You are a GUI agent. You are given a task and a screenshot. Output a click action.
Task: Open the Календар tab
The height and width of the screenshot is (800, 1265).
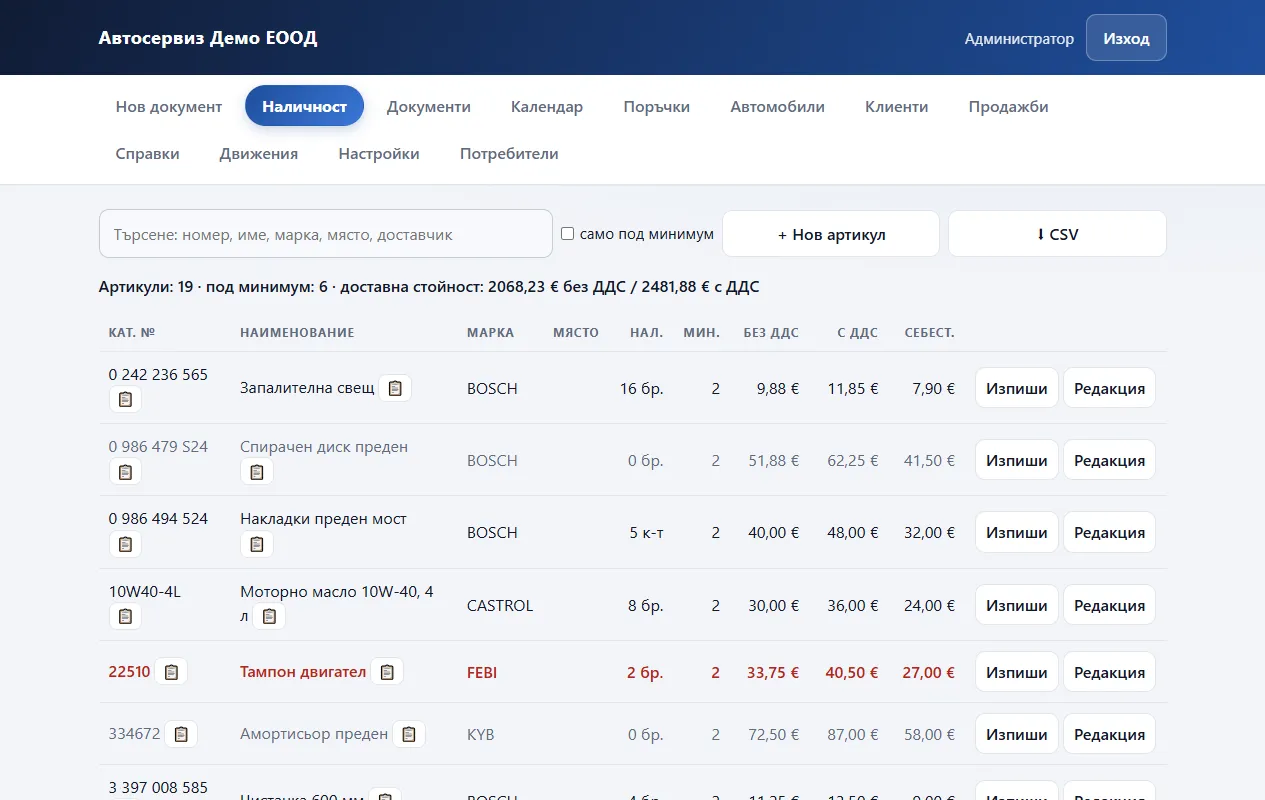click(x=547, y=106)
